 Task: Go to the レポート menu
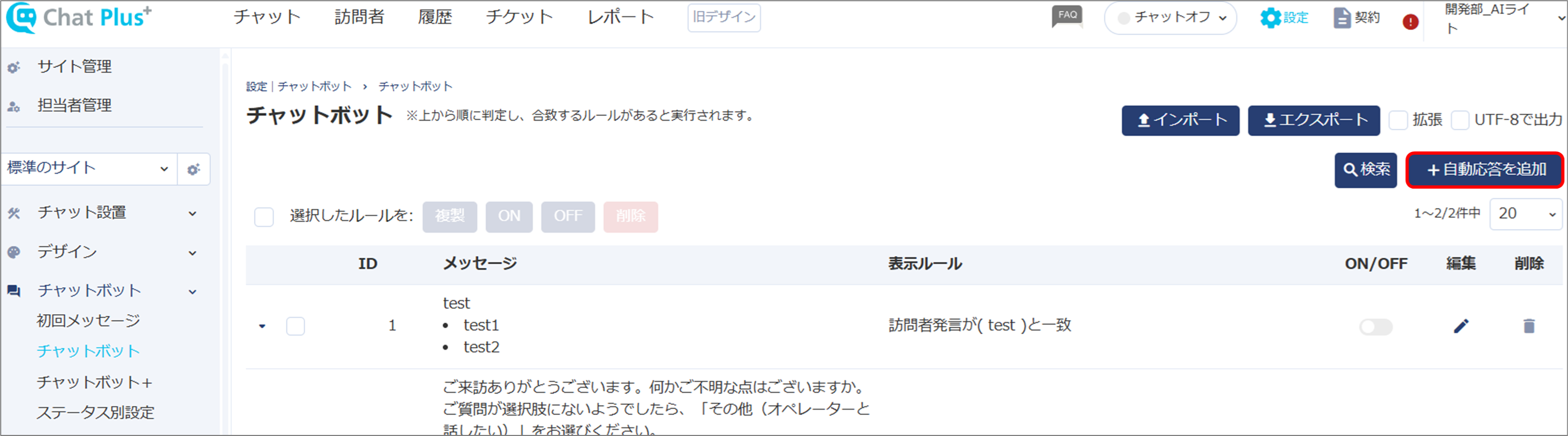coord(620,17)
